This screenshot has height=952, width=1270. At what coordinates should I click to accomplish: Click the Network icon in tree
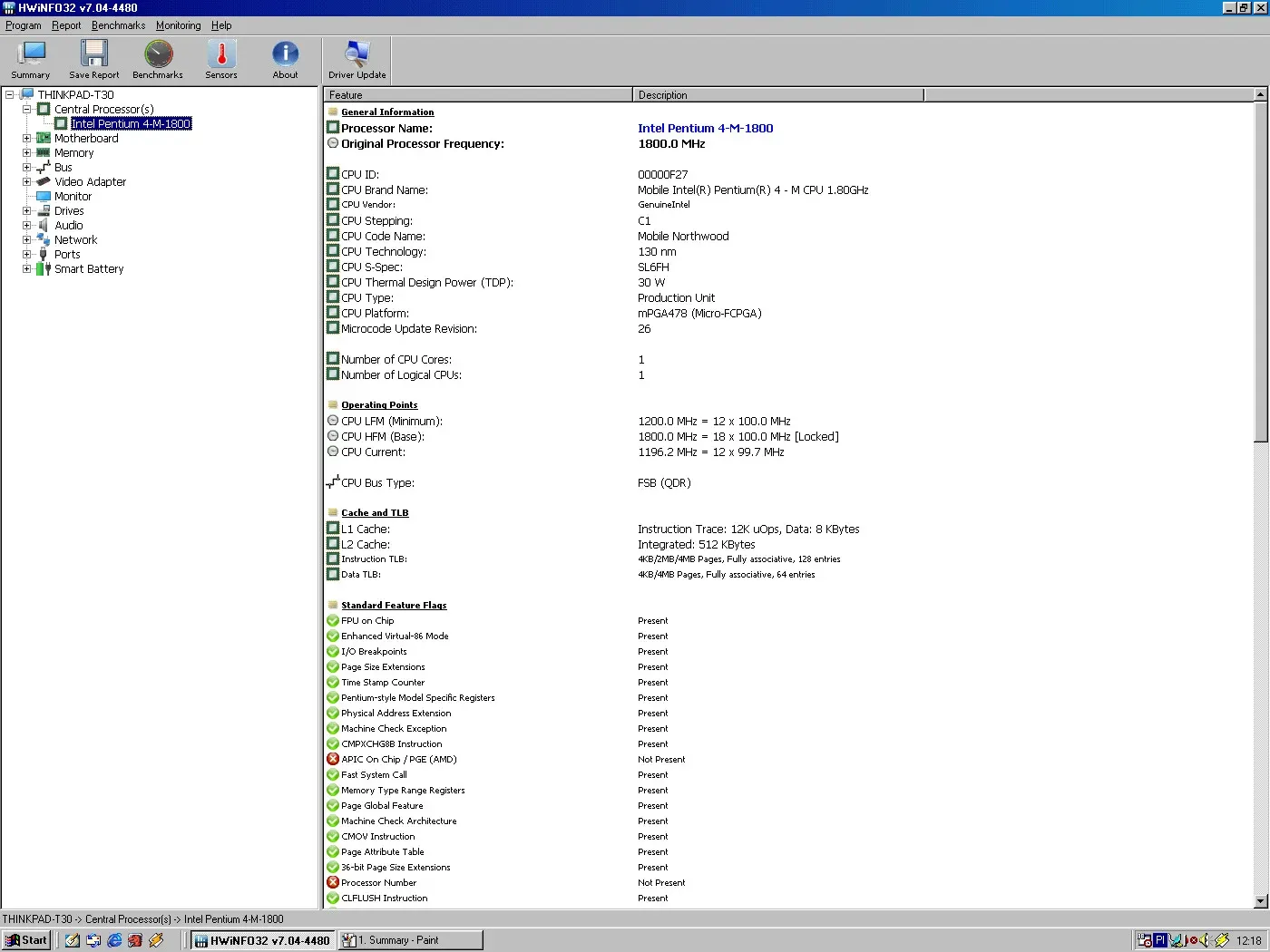coord(44,239)
